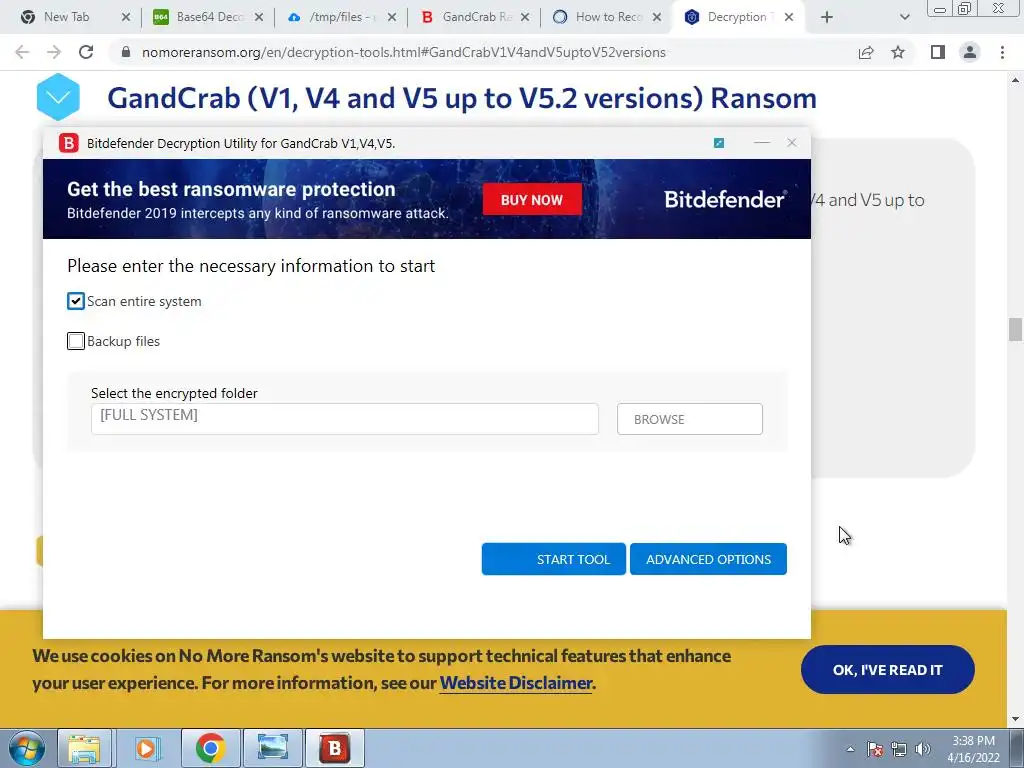Image resolution: width=1024 pixels, height=768 pixels.
Task: Click Chrome forward navigation arrow
Action: (x=54, y=52)
